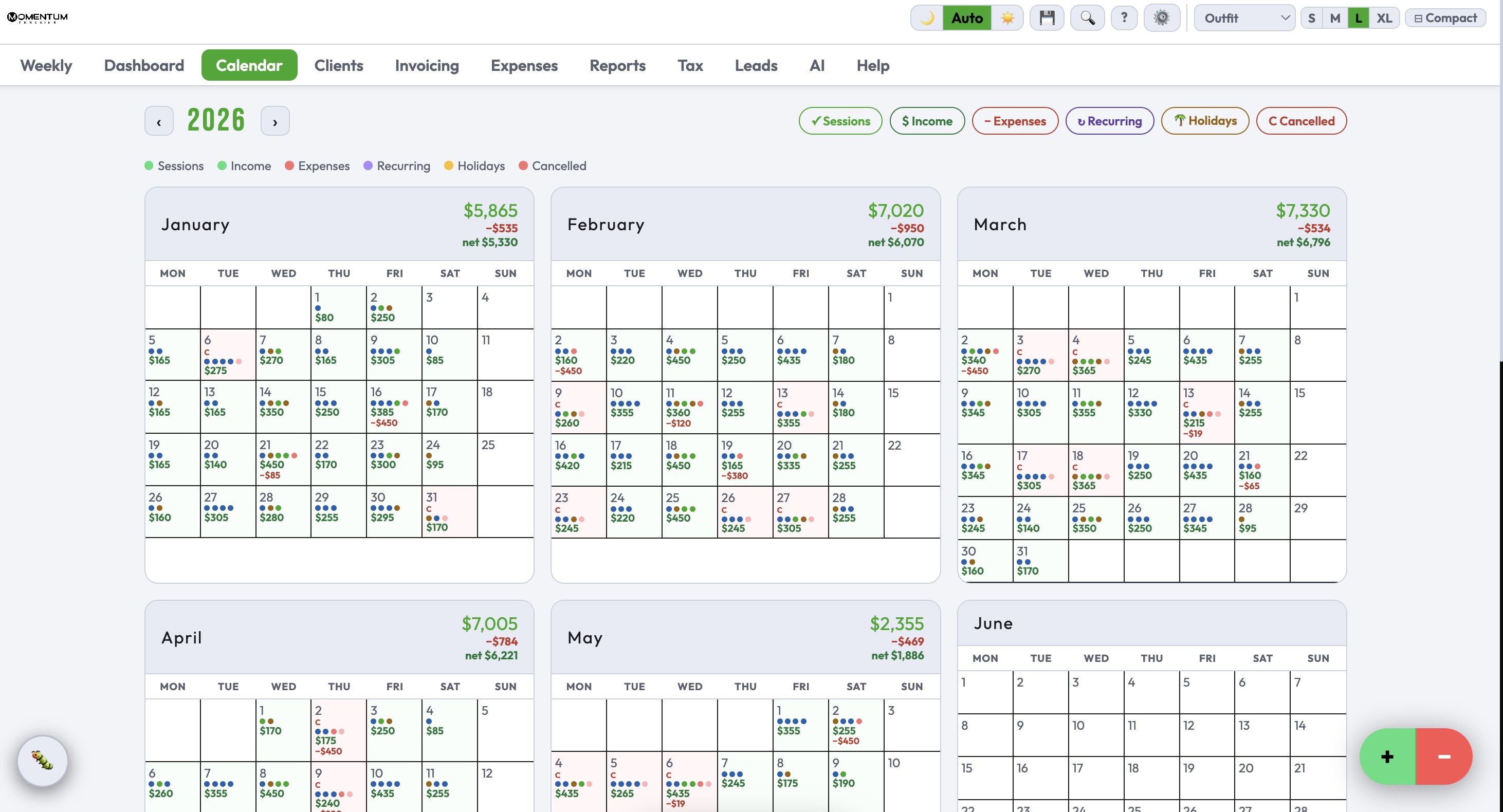Toggle Cancelled filter pill
Image resolution: width=1503 pixels, height=812 pixels.
point(1301,121)
